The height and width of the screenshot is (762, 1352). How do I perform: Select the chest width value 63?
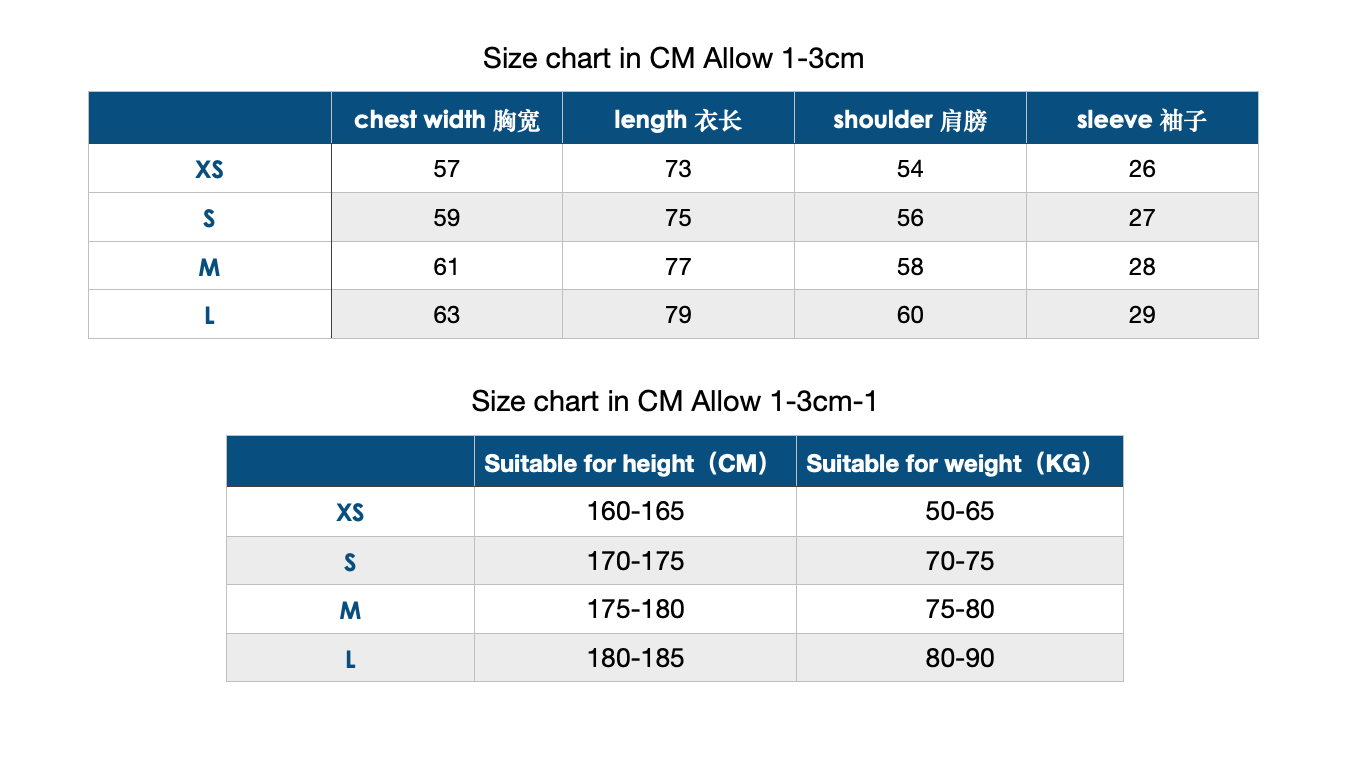point(447,315)
